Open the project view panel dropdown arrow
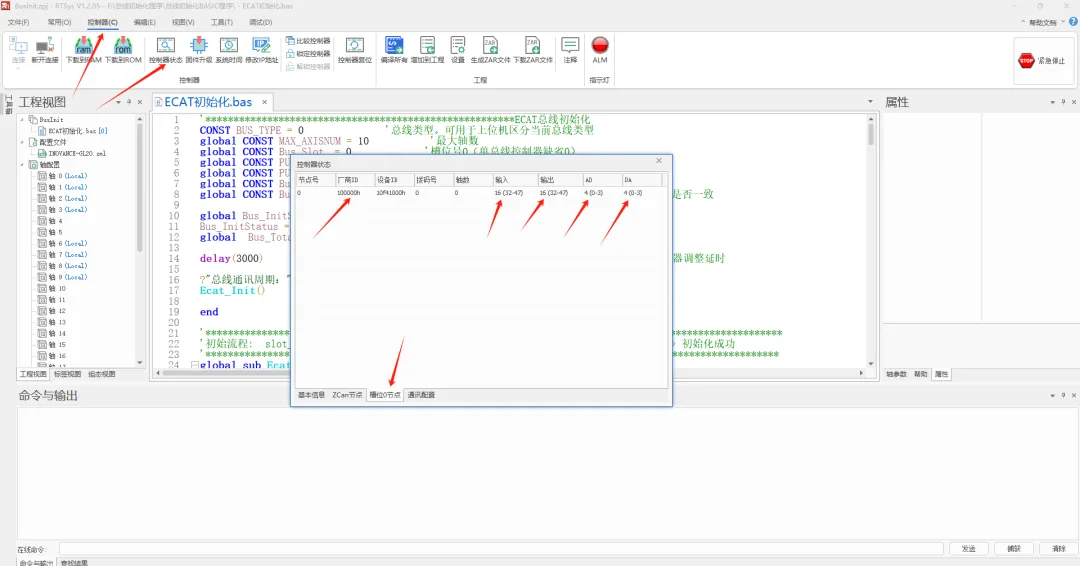1080x566 pixels. point(118,102)
